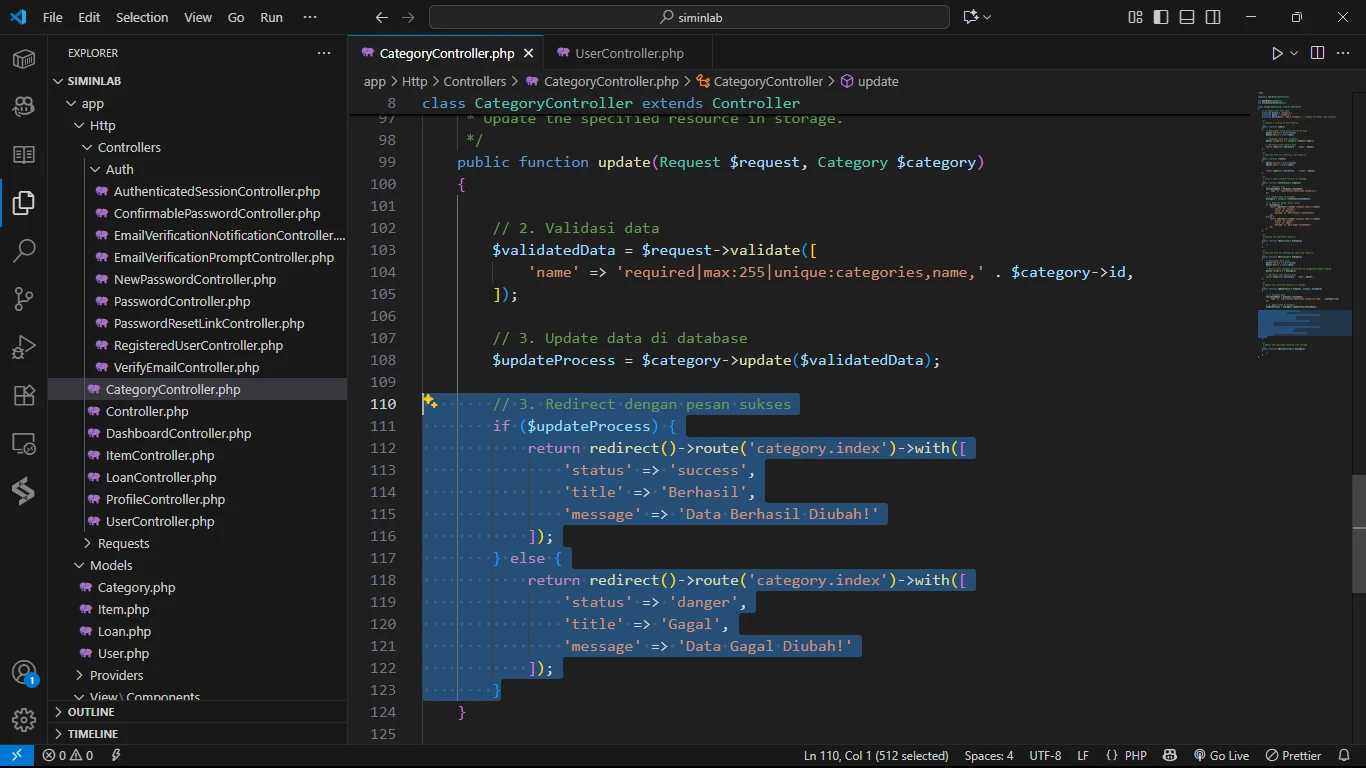The image size is (1366, 768).
Task: Expand the Requests folder
Action: (x=123, y=543)
